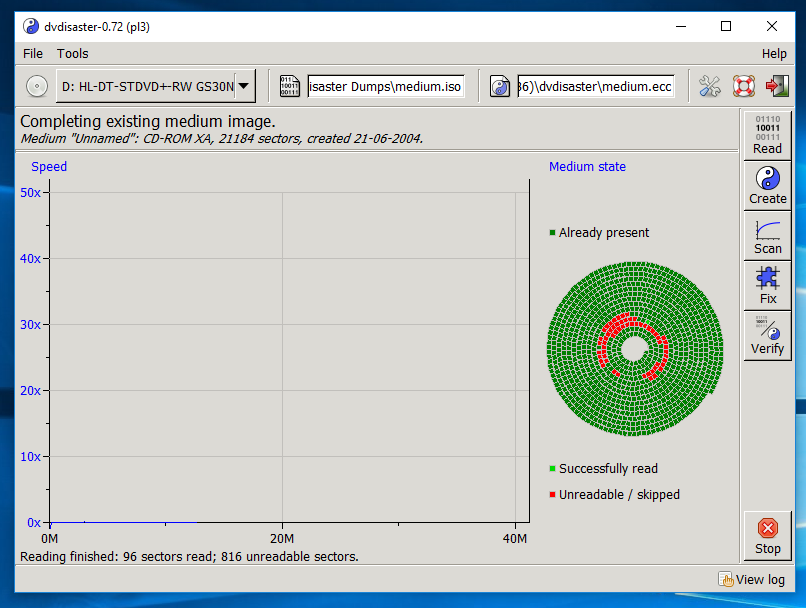Click the 50x speed axis label
This screenshot has height=608, width=806.
[x=30, y=193]
